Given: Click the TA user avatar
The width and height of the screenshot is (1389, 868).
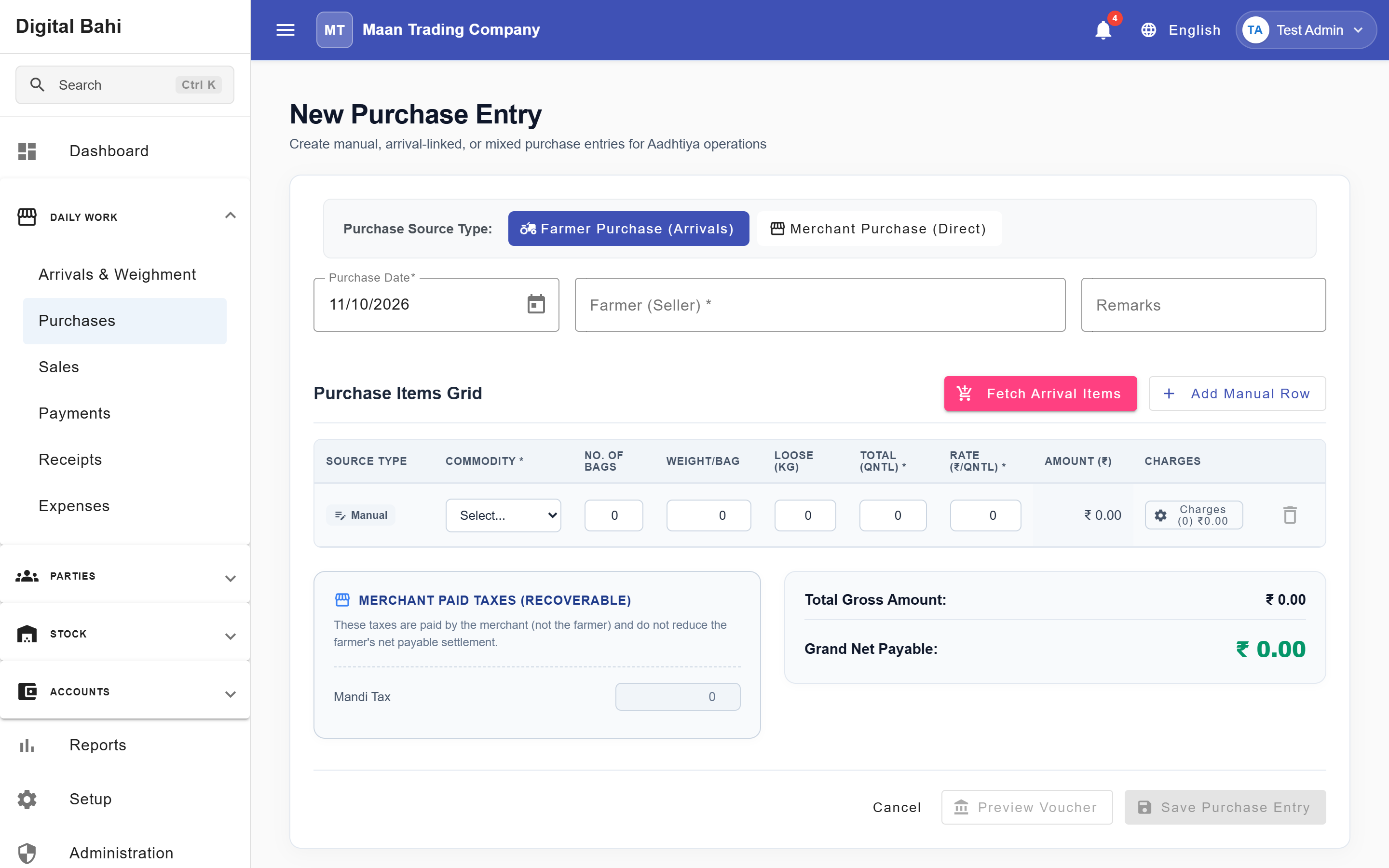Looking at the screenshot, I should click(1255, 30).
